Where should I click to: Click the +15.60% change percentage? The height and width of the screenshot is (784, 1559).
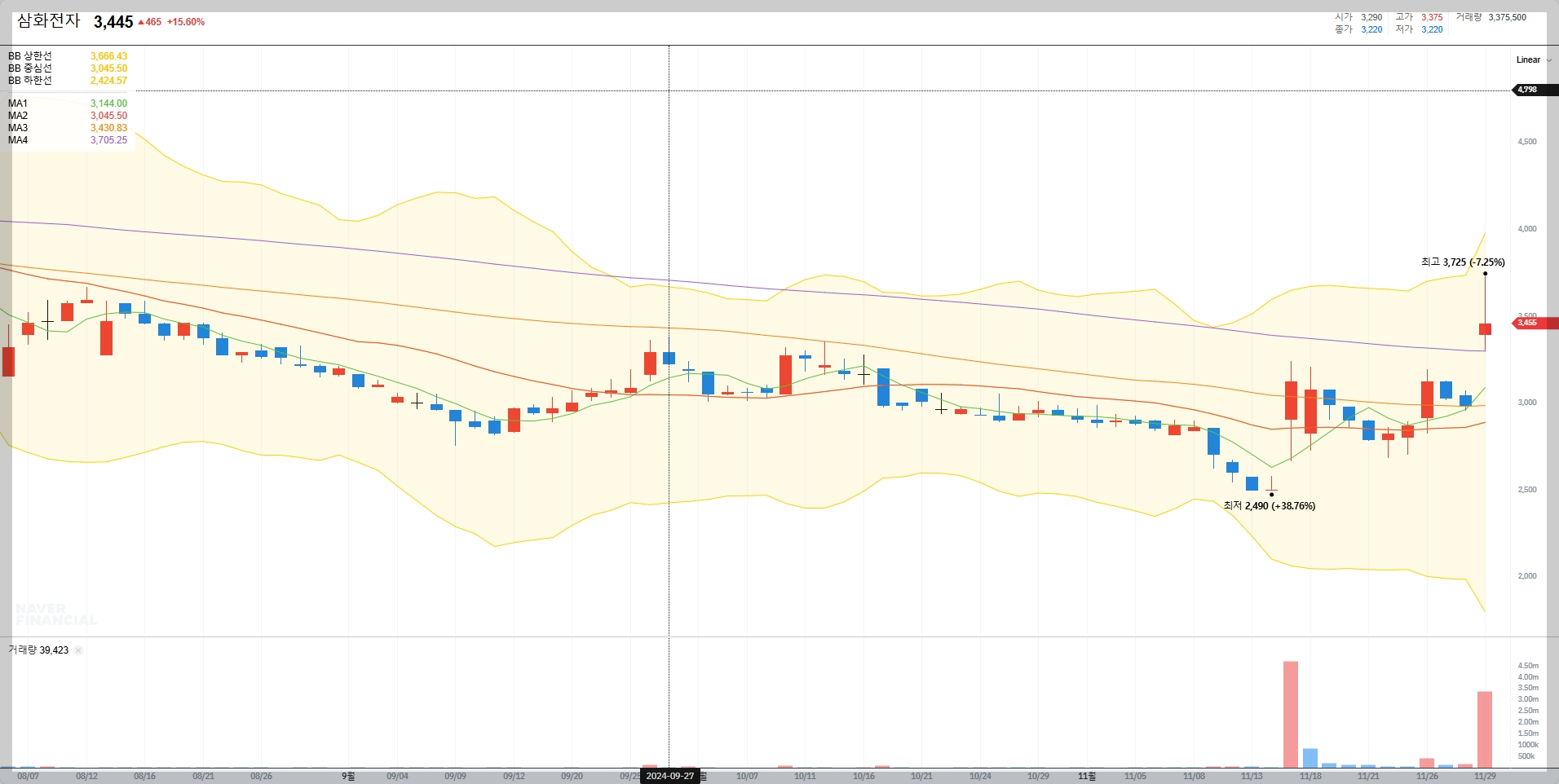click(186, 22)
